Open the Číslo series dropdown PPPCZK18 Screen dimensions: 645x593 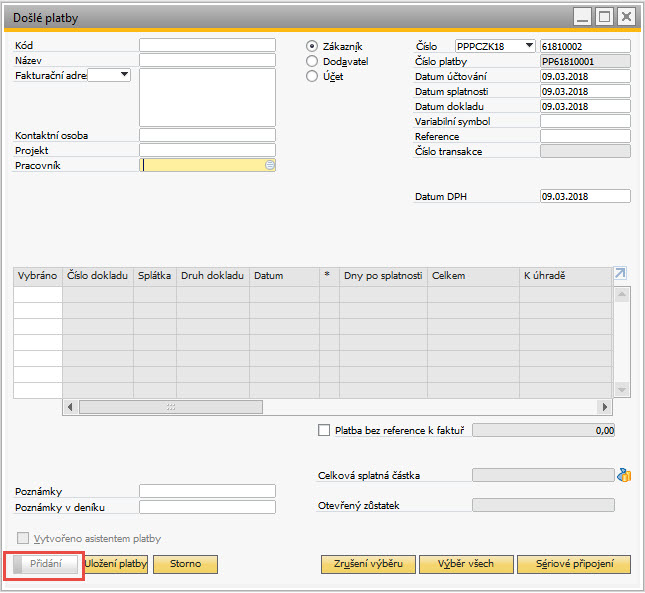point(495,46)
